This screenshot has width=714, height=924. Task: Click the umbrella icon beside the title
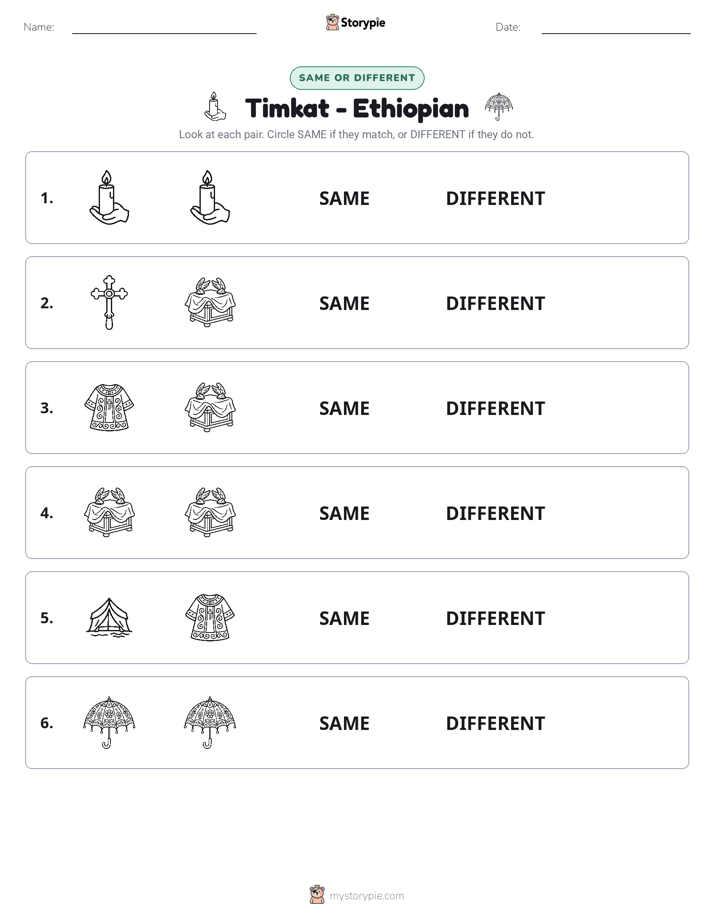(499, 107)
